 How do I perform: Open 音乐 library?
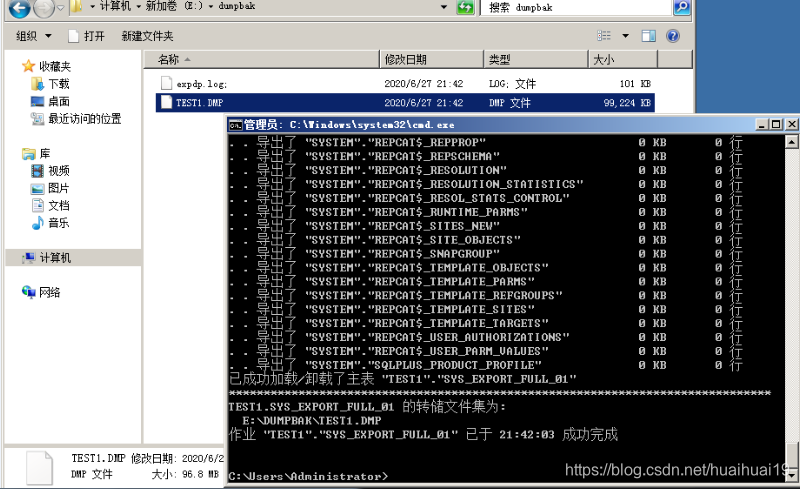point(50,223)
